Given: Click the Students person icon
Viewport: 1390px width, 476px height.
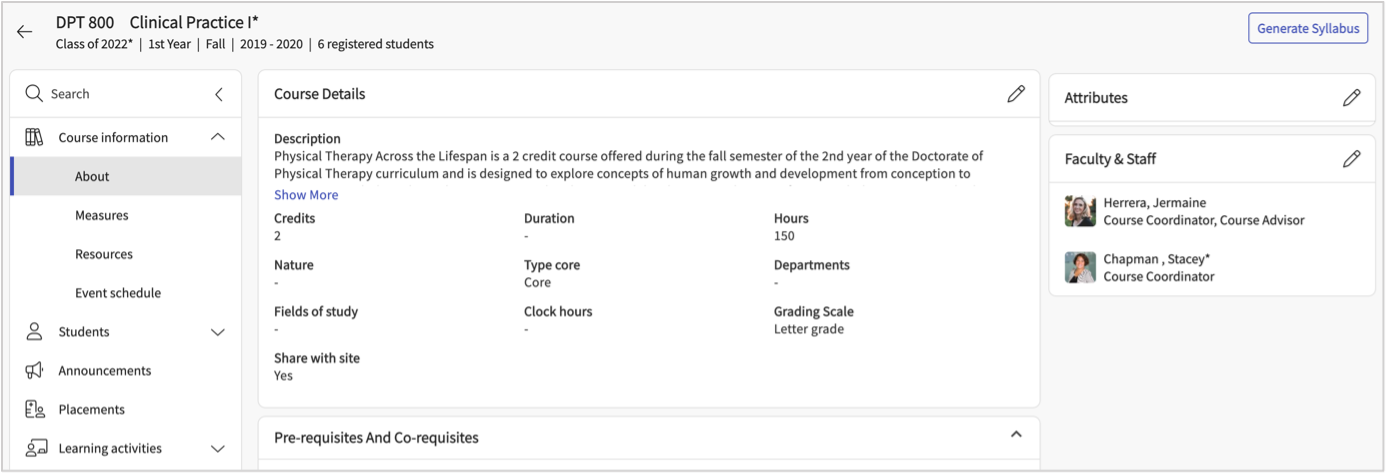Looking at the screenshot, I should pyautogui.click(x=34, y=332).
